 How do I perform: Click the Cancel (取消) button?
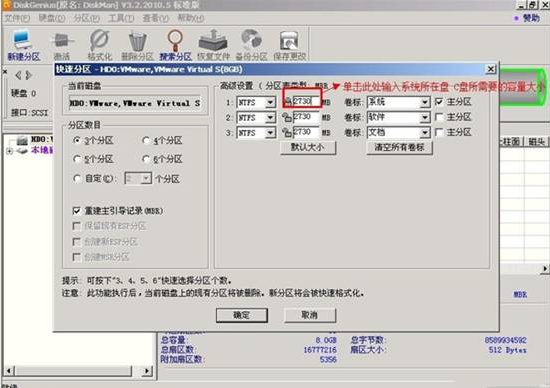tap(310, 315)
